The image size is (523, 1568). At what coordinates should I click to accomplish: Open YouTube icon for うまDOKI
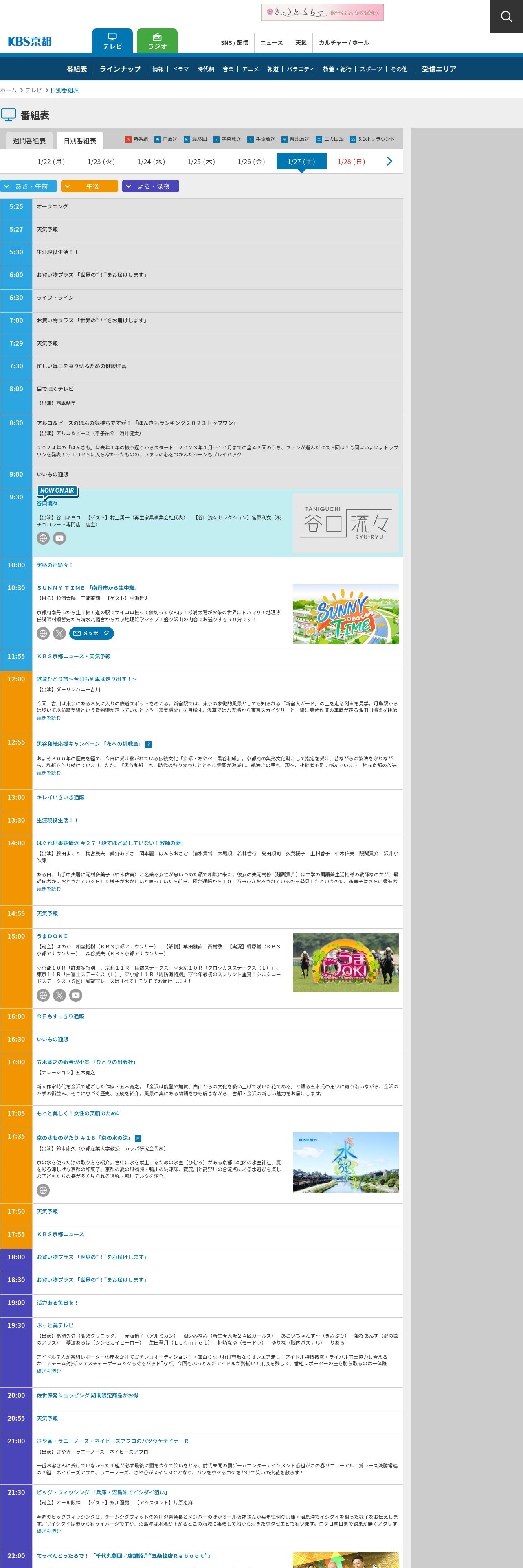pyautogui.click(x=75, y=995)
